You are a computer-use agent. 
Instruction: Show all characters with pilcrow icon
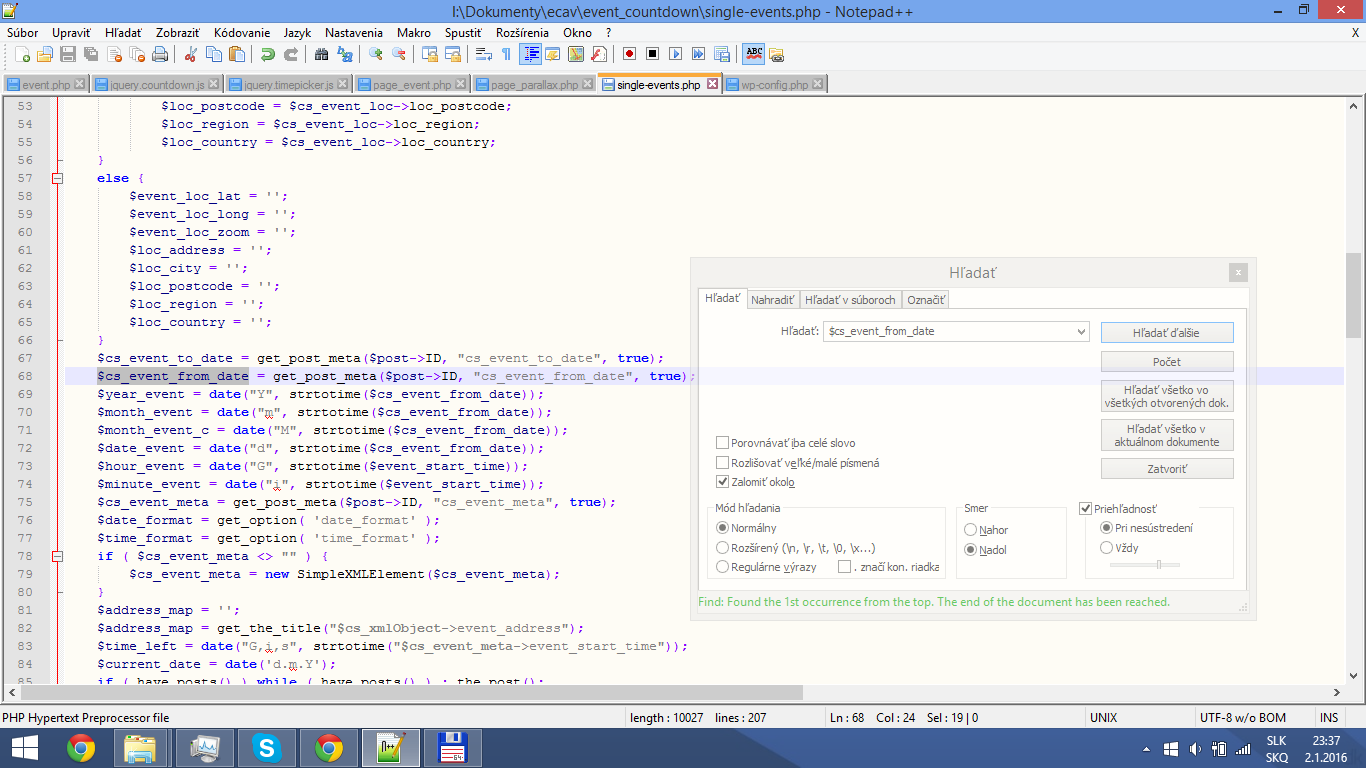[x=506, y=54]
